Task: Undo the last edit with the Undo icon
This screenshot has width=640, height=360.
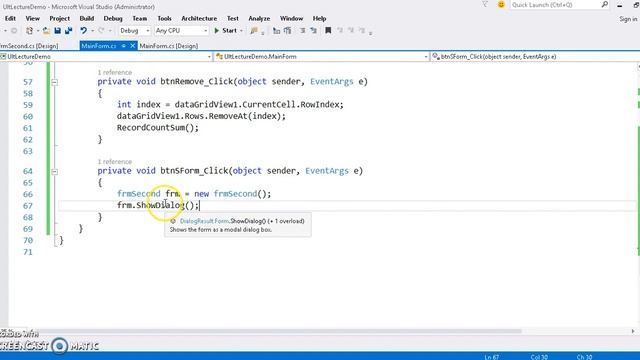Action: pos(84,31)
